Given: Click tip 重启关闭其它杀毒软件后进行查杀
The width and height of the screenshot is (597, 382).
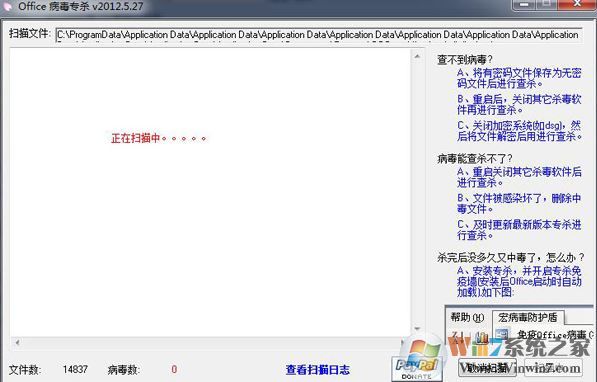Looking at the screenshot, I should click(x=519, y=177).
